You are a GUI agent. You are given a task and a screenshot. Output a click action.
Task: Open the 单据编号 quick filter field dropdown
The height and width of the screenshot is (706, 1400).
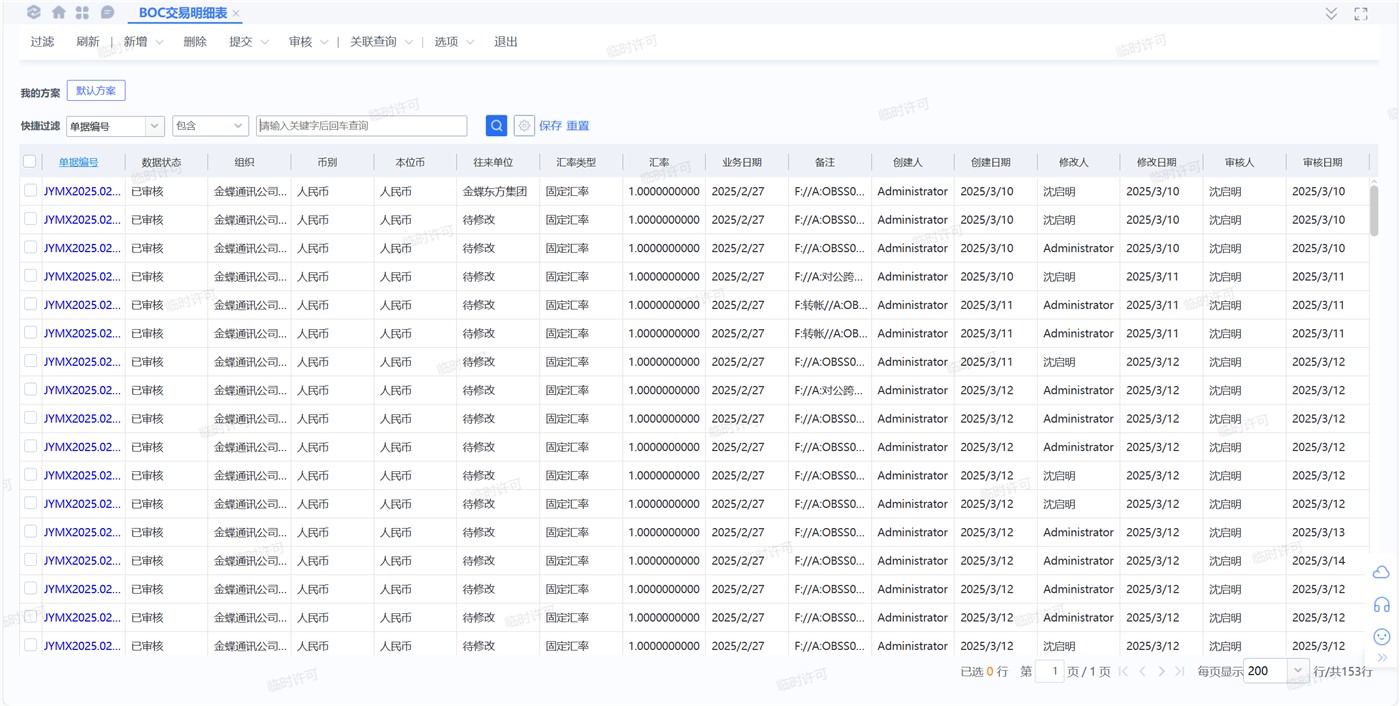(154, 126)
